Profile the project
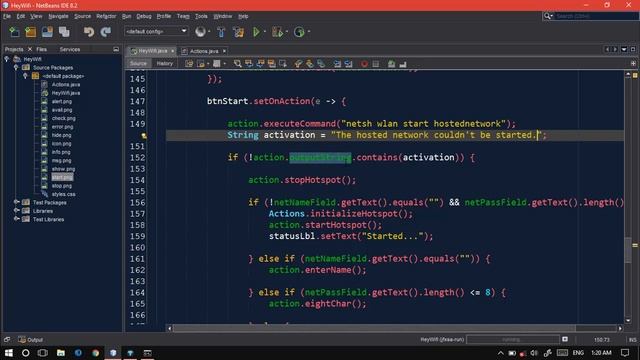Viewport: 640px width, 360px height. pyautogui.click(x=299, y=32)
